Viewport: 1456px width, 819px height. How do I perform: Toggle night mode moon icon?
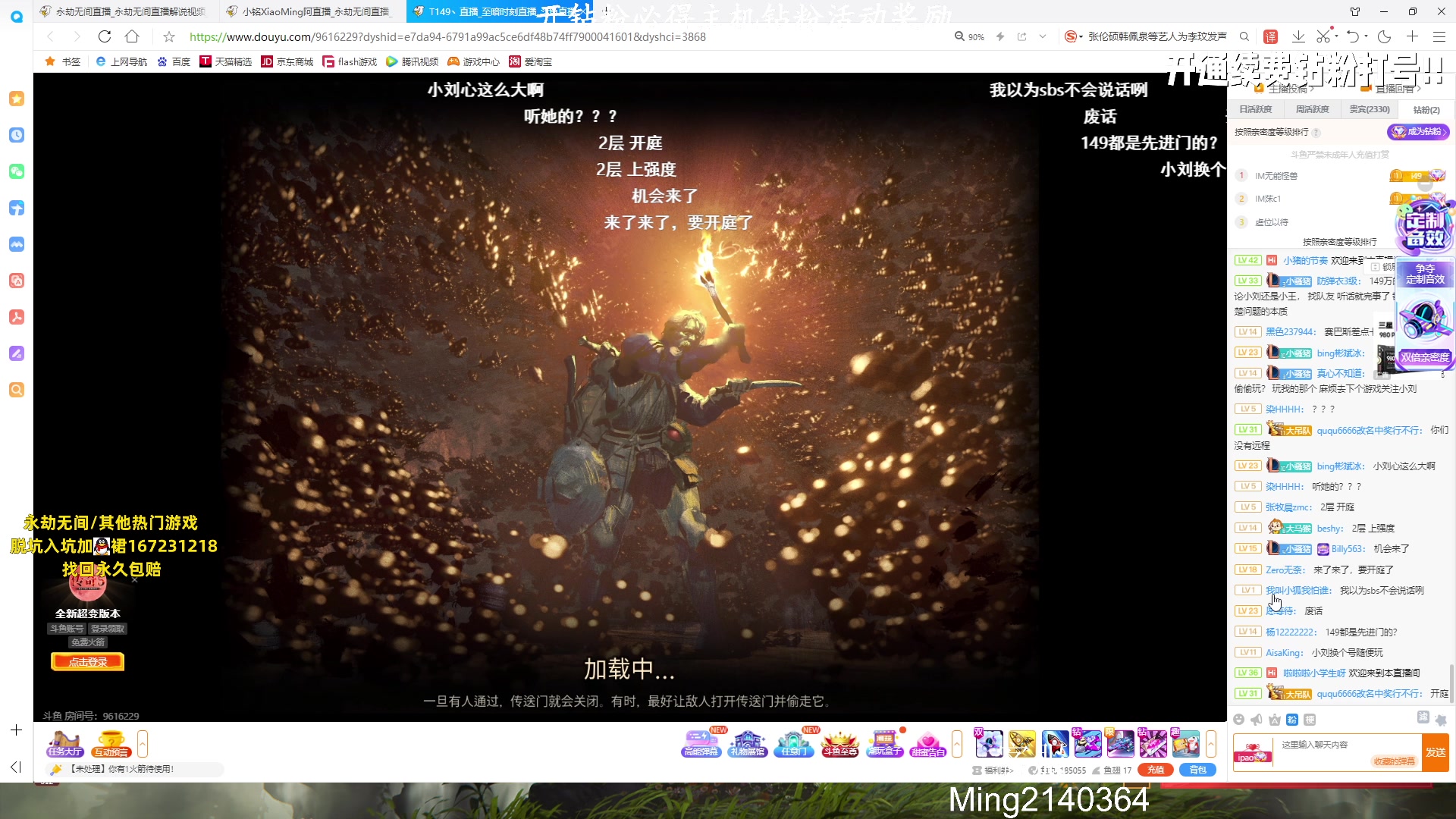1384,36
